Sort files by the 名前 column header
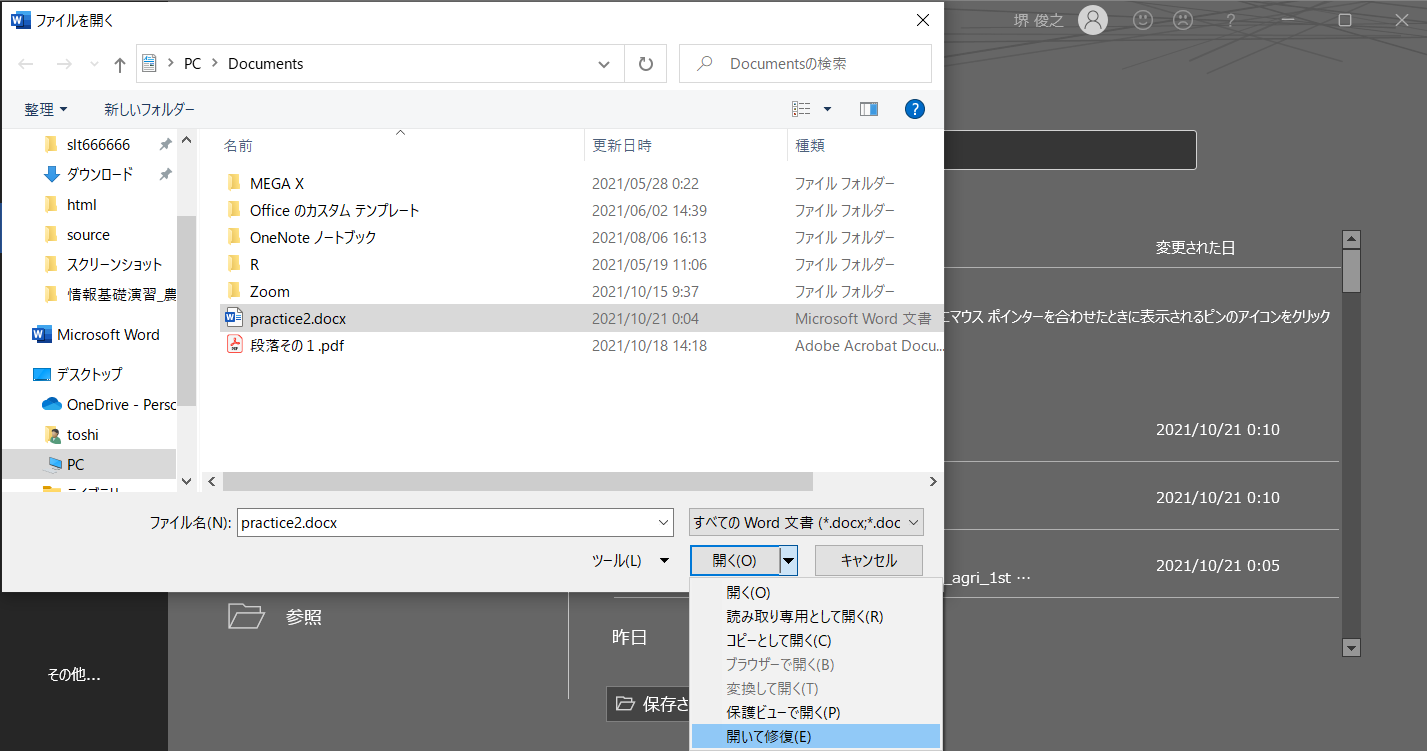The image size is (1427, 751). 238,146
